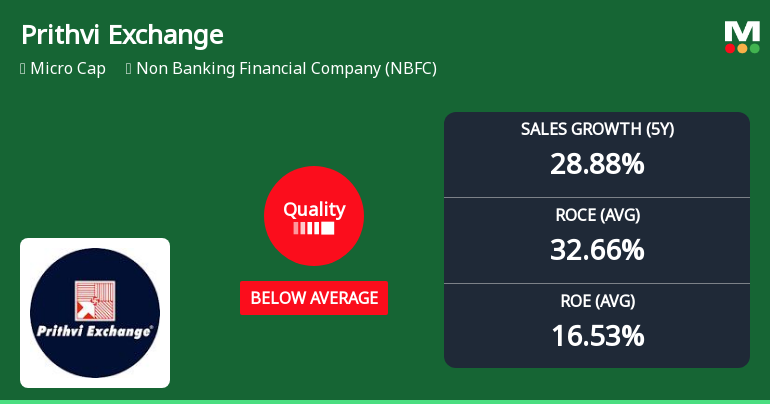Click the icon before Non Banking Financial Company
Screen dimensions: 770x404
click(129, 69)
